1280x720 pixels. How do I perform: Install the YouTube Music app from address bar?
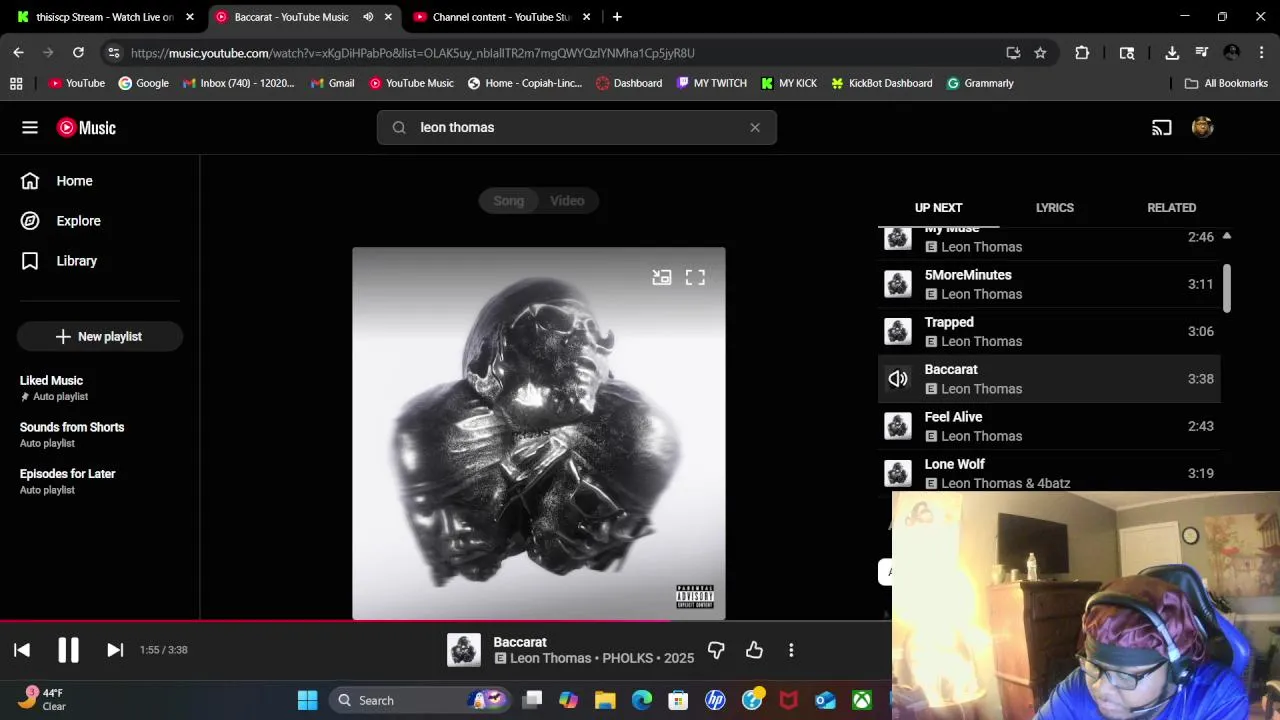1013,53
